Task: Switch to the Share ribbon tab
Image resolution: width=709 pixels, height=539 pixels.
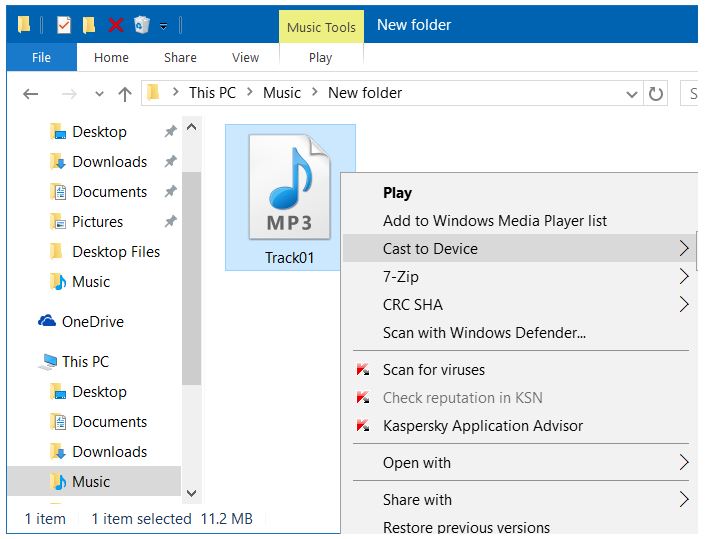Action: tap(180, 57)
